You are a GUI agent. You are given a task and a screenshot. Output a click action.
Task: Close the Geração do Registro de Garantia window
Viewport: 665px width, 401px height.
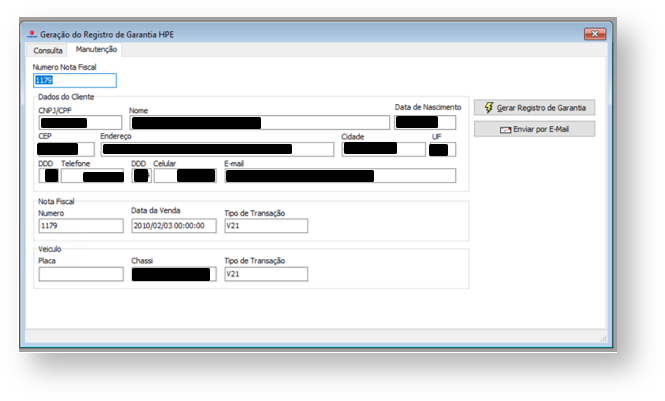pos(595,33)
